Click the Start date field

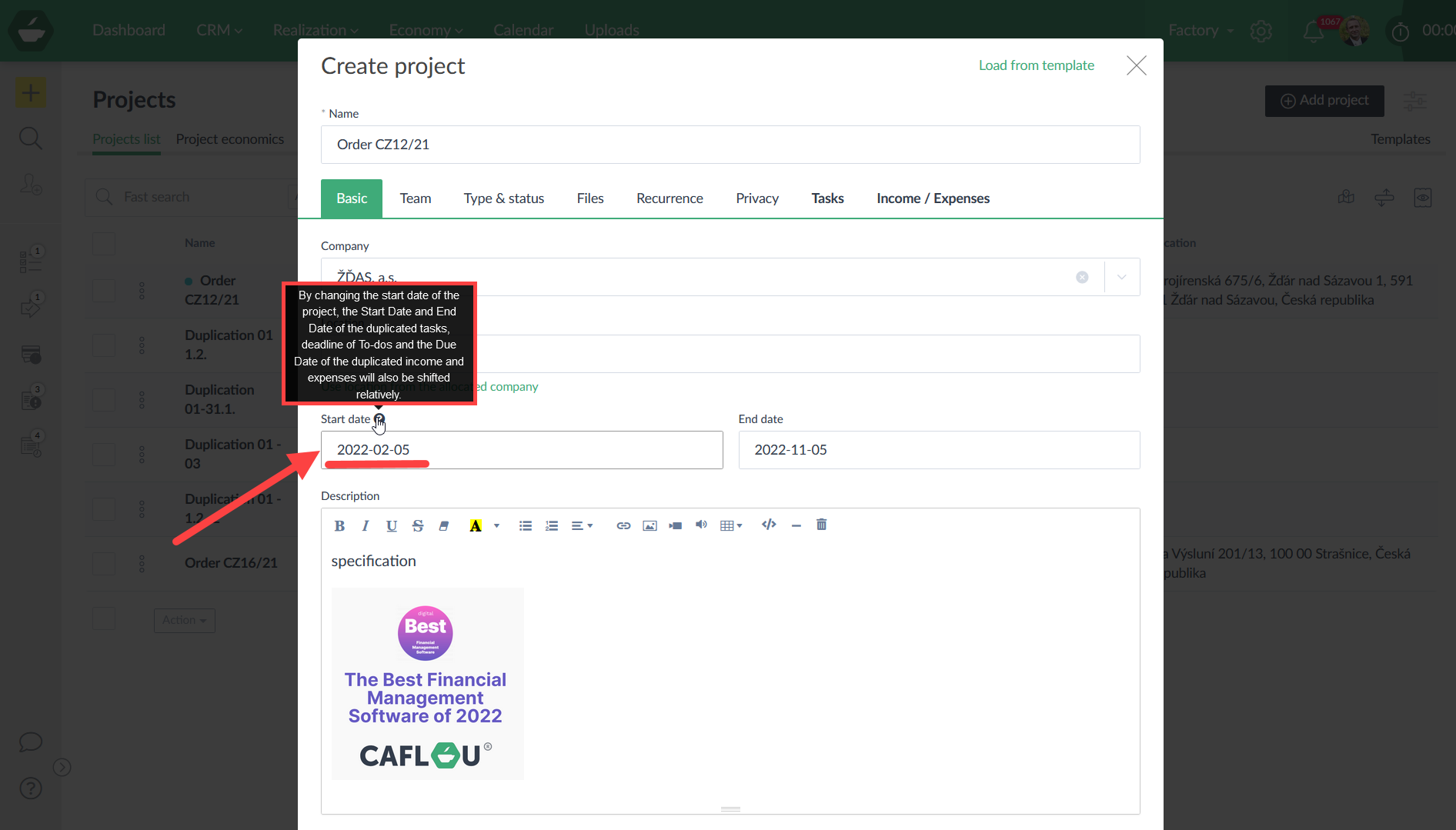522,450
